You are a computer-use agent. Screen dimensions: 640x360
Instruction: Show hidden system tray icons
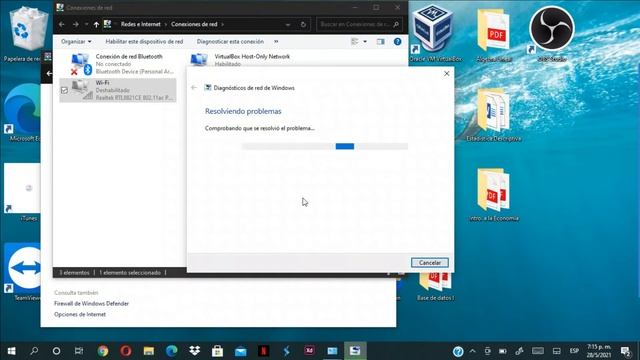pyautogui.click(x=473, y=351)
